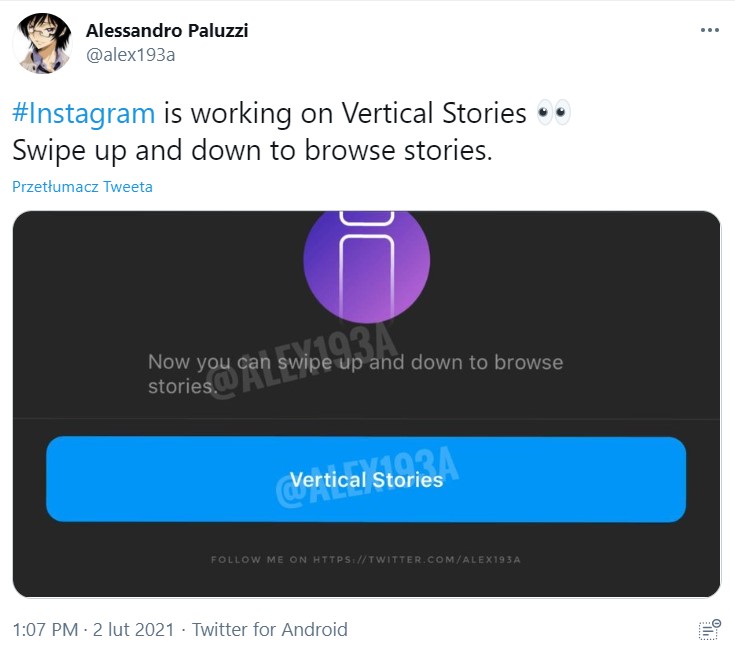The image size is (735, 652).
Task: Click the word 'stories.' in the image
Action: pos(181,386)
